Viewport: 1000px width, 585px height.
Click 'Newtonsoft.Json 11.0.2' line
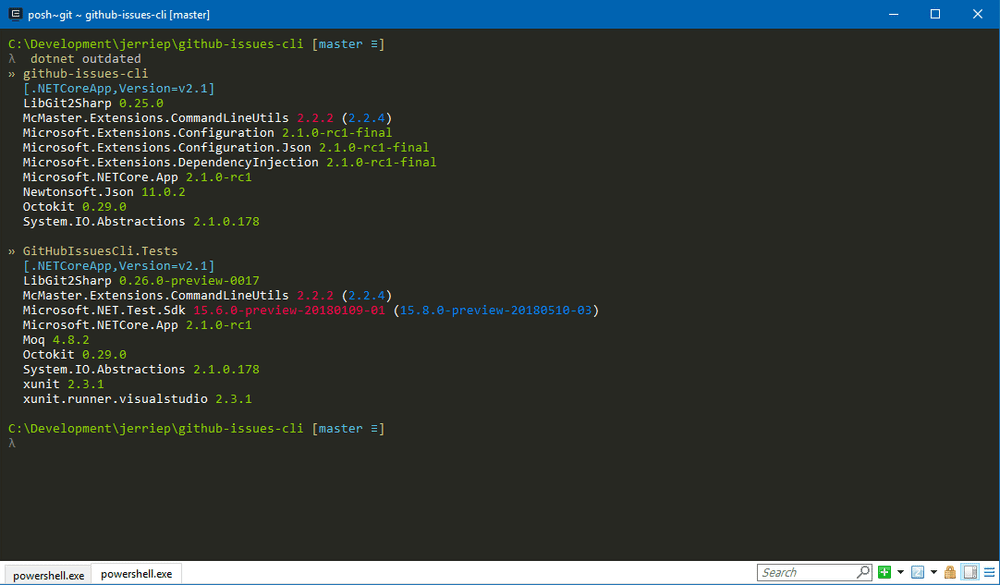[x=104, y=191]
